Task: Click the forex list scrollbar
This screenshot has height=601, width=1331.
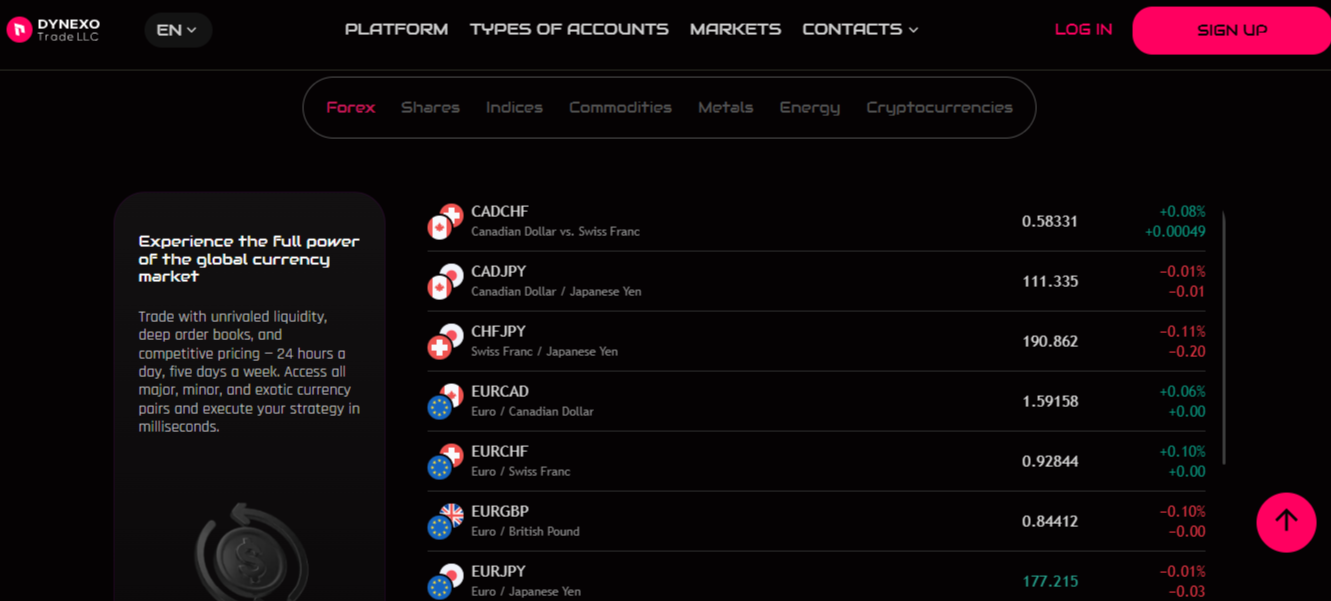Action: click(1224, 338)
